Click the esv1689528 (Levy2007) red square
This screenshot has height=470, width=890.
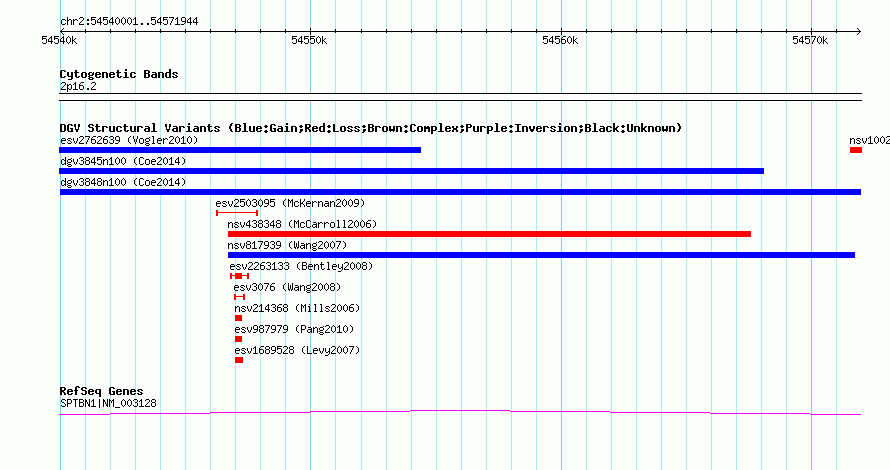239,360
